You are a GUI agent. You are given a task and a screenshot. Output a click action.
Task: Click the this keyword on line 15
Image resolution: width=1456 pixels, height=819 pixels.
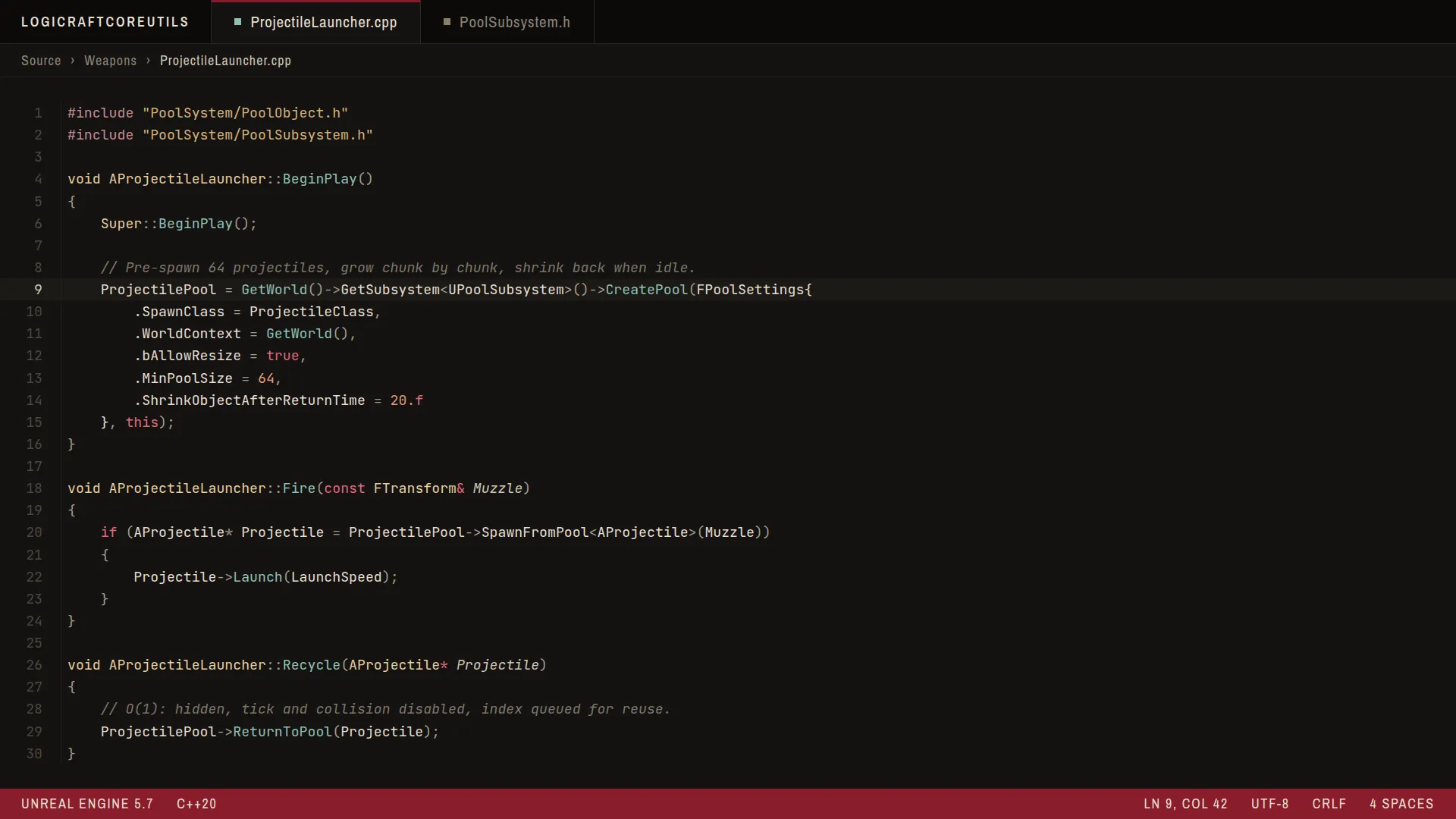click(x=142, y=422)
